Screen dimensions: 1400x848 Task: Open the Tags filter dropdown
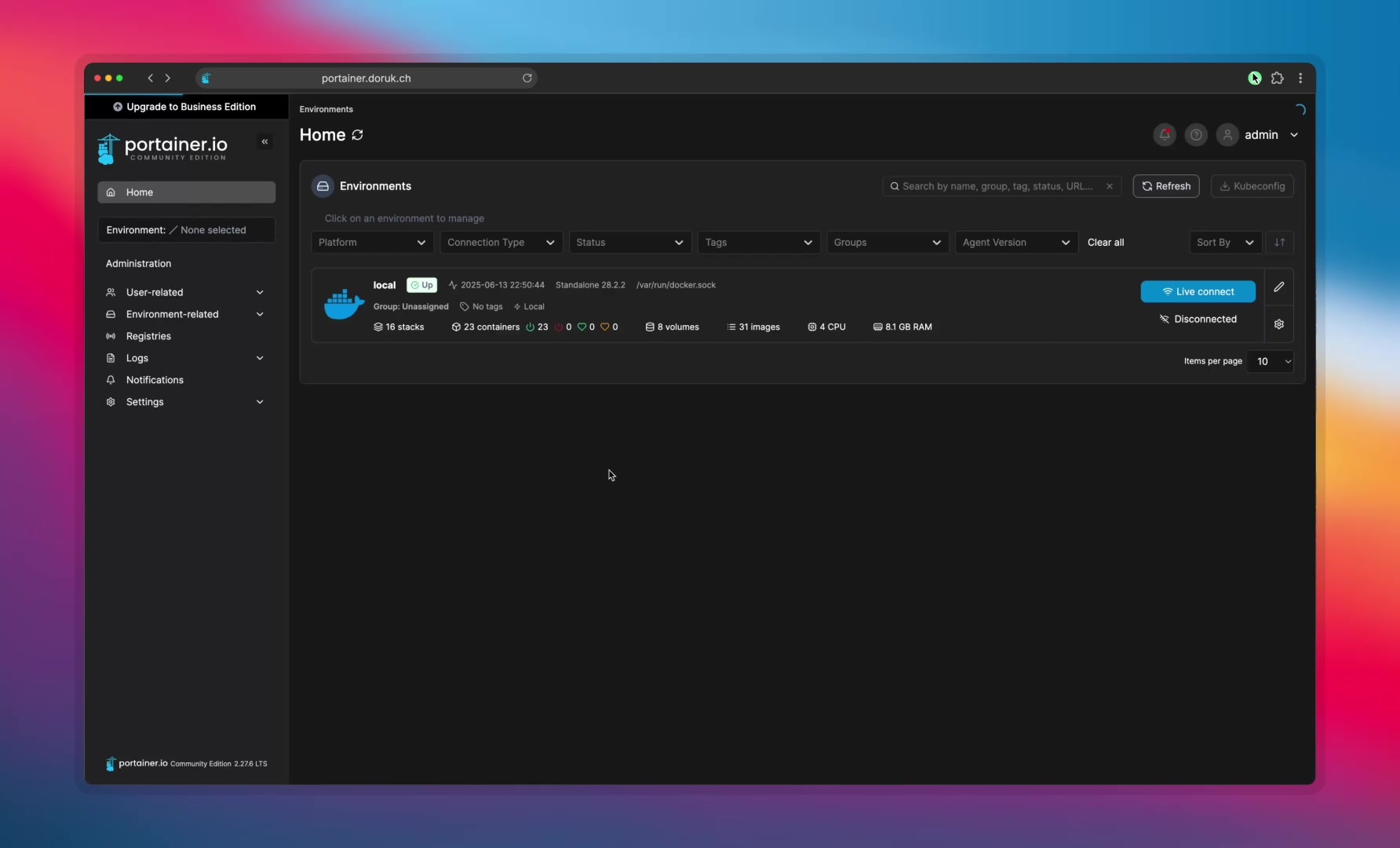[x=759, y=243]
